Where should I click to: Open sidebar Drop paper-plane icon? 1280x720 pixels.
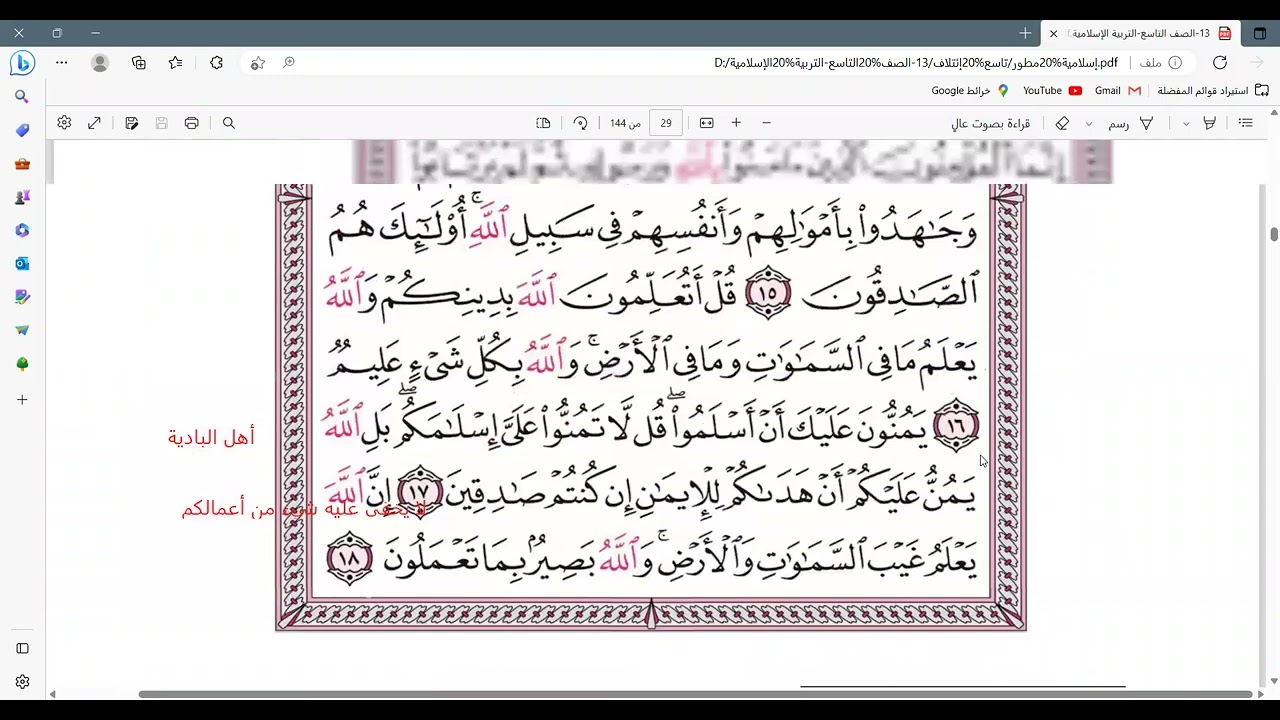tap(22, 330)
